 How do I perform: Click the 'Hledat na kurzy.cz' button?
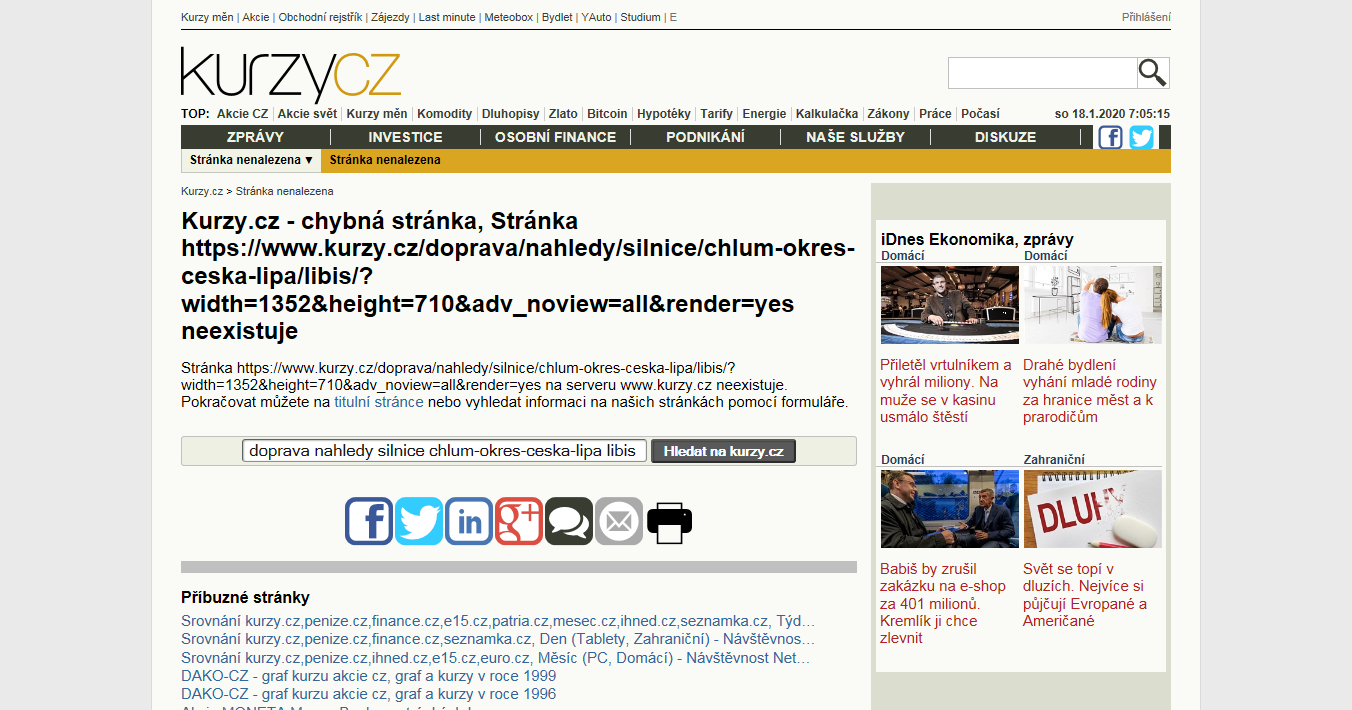tap(723, 451)
